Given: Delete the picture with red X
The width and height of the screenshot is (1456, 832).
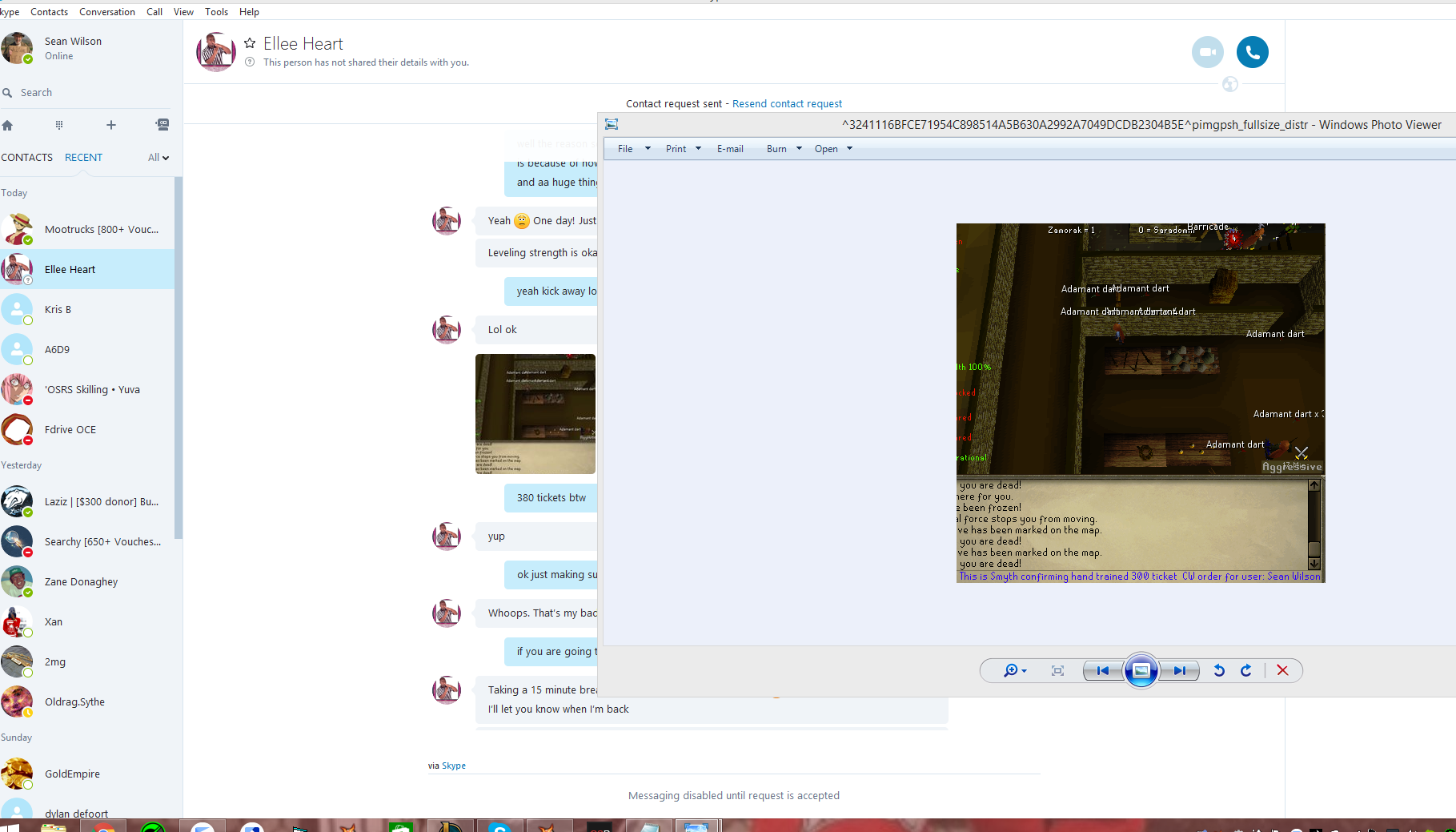Looking at the screenshot, I should tap(1282, 670).
